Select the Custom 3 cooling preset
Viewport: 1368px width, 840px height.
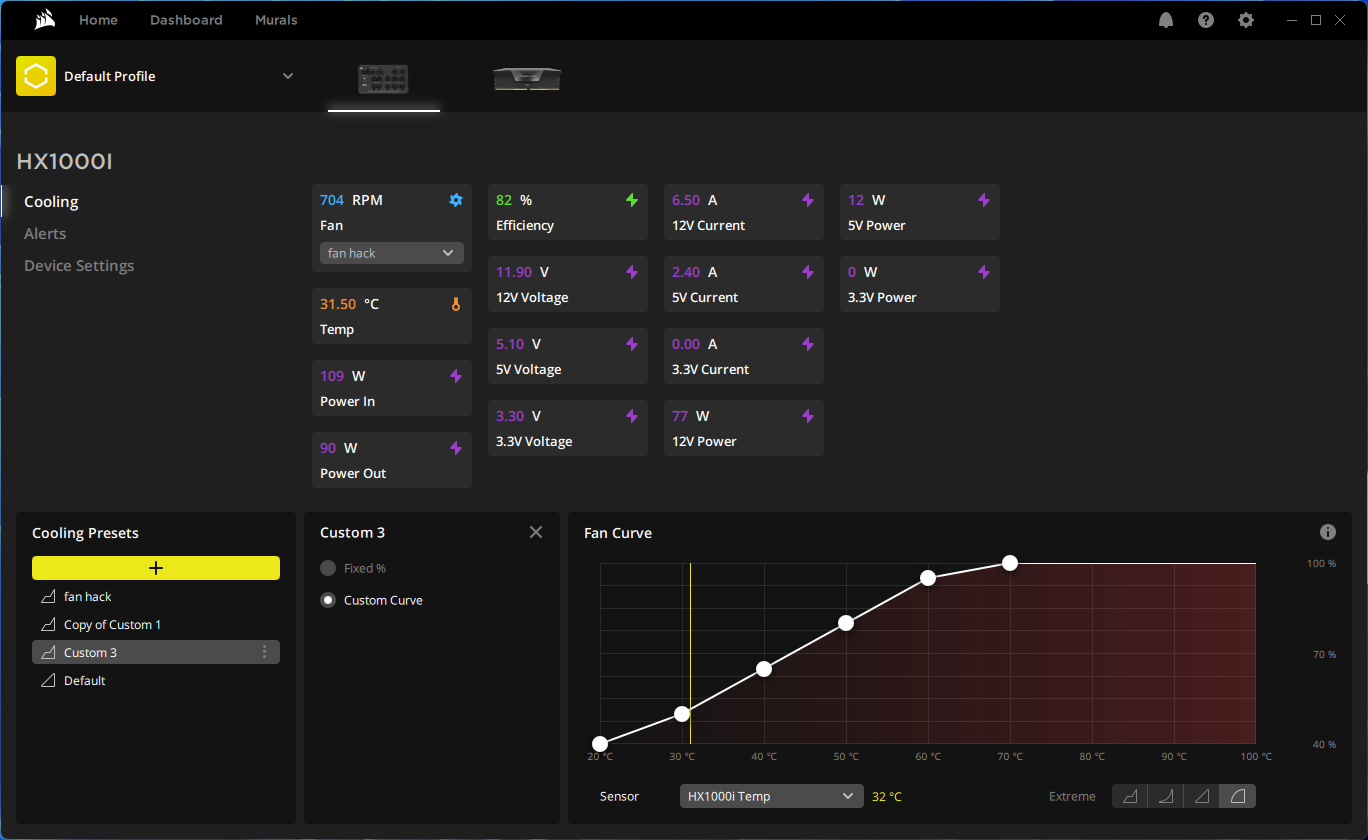(x=156, y=652)
